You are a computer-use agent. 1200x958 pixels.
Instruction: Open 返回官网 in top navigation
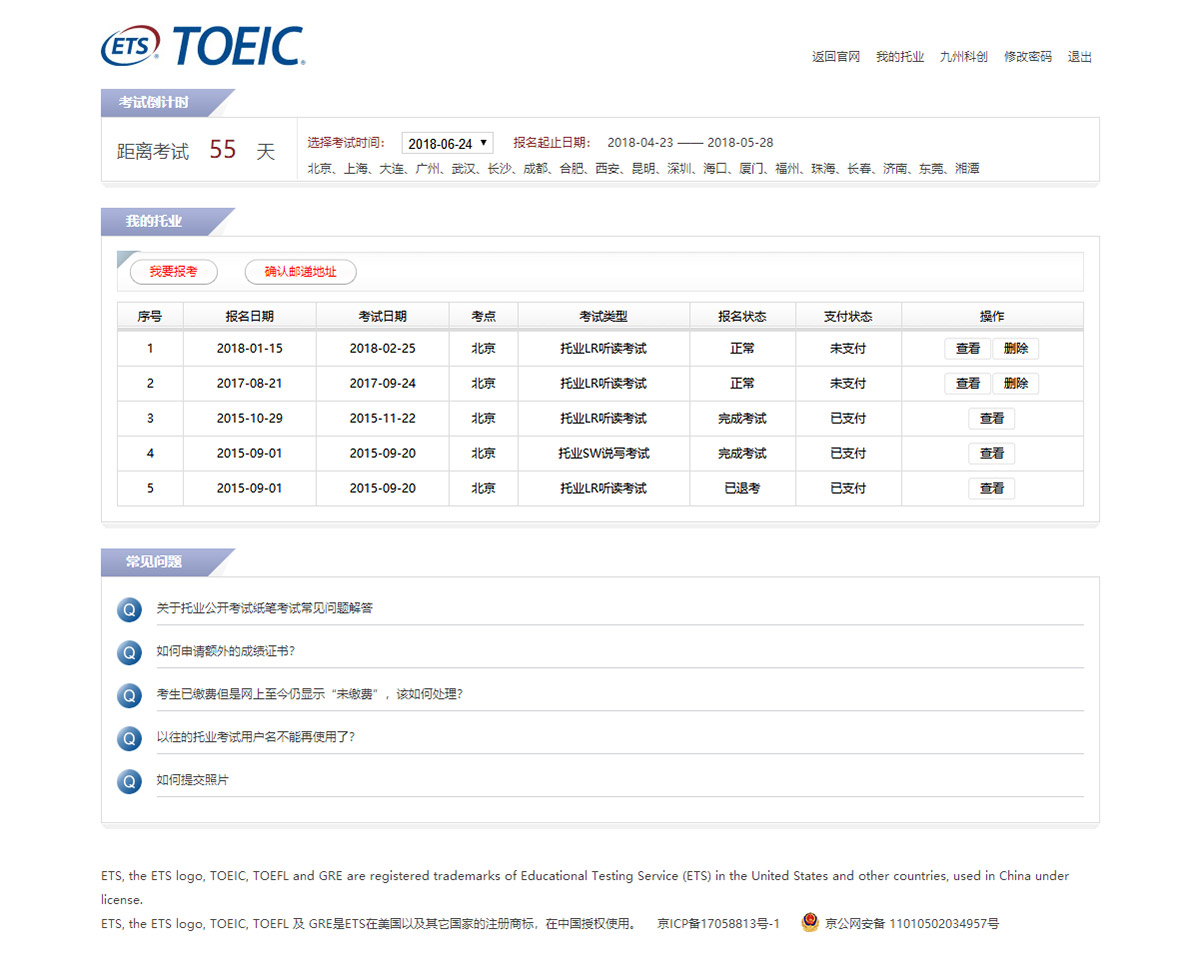[x=835, y=57]
